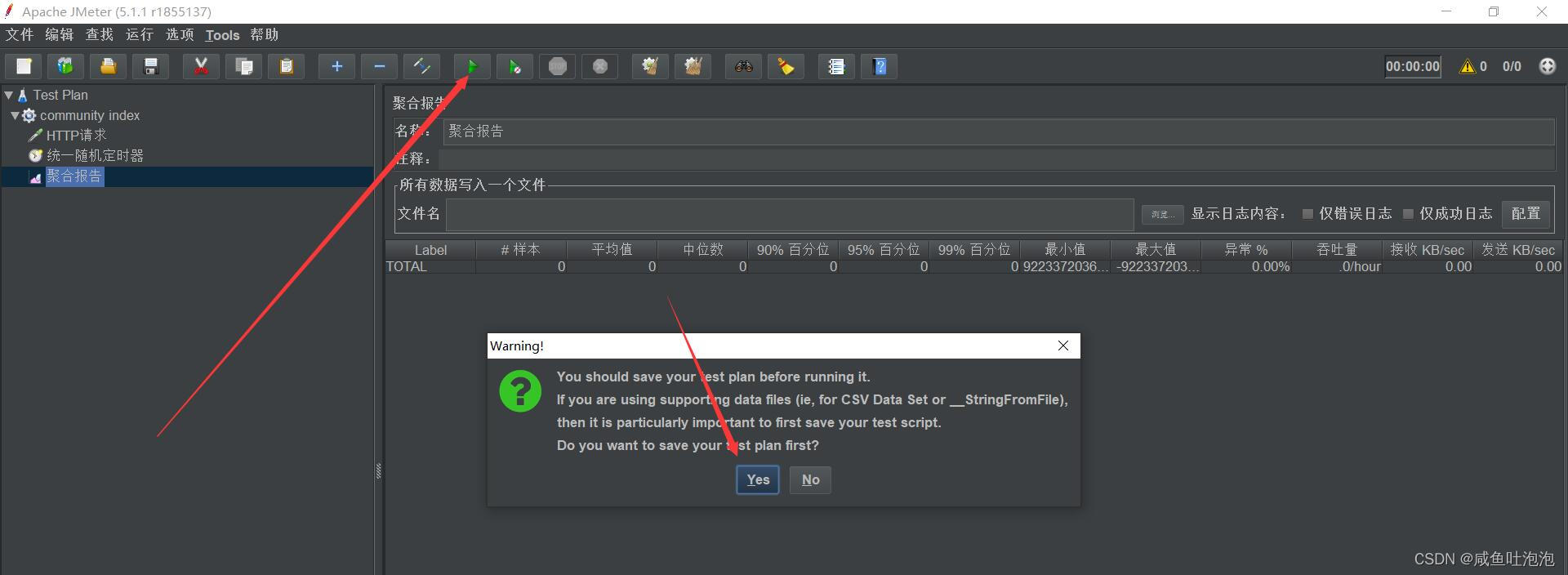Select 聚合报告 tree item
This screenshot has width=1568, height=575.
click(74, 176)
